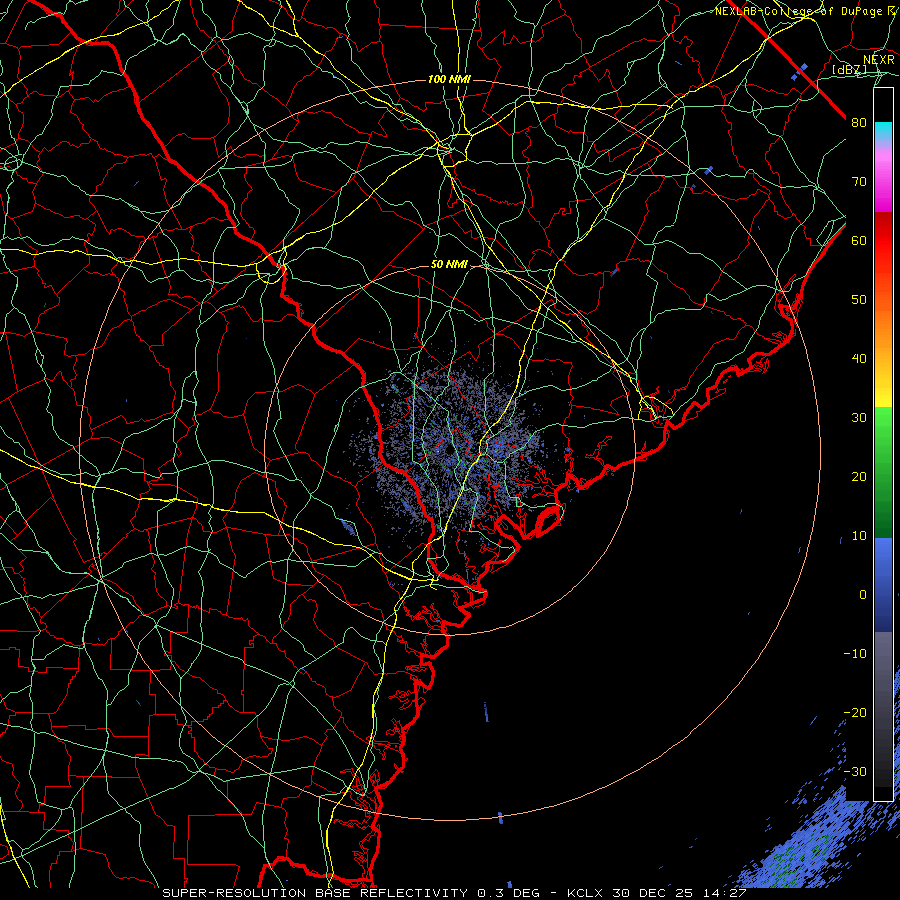
Task: Click the -10 value on the reflectivity scale
Action: coord(855,654)
